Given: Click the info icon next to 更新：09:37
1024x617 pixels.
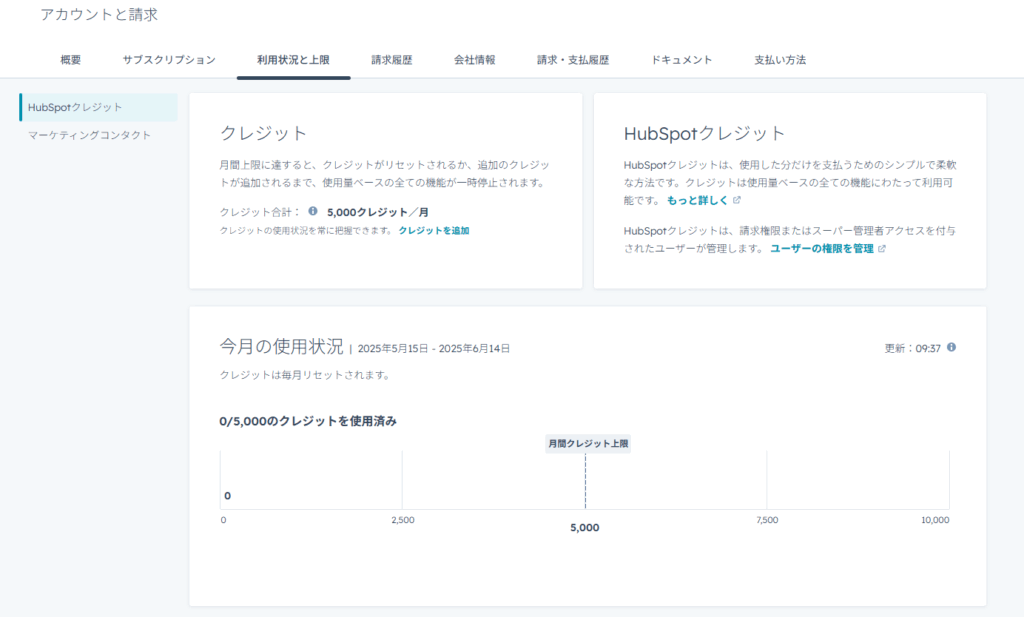Looking at the screenshot, I should coord(952,347).
